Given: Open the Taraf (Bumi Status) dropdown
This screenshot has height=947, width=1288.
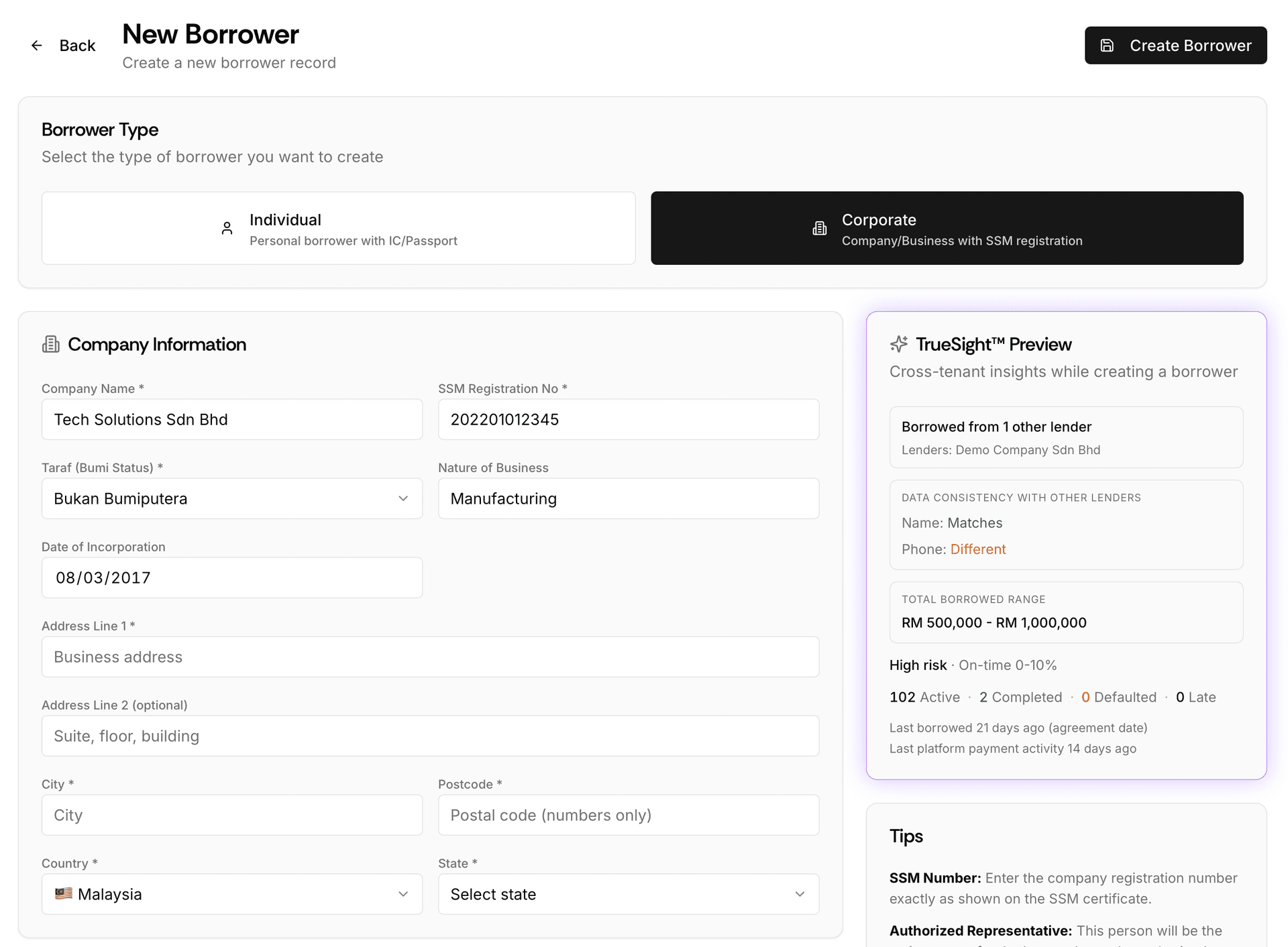Looking at the screenshot, I should 231,498.
